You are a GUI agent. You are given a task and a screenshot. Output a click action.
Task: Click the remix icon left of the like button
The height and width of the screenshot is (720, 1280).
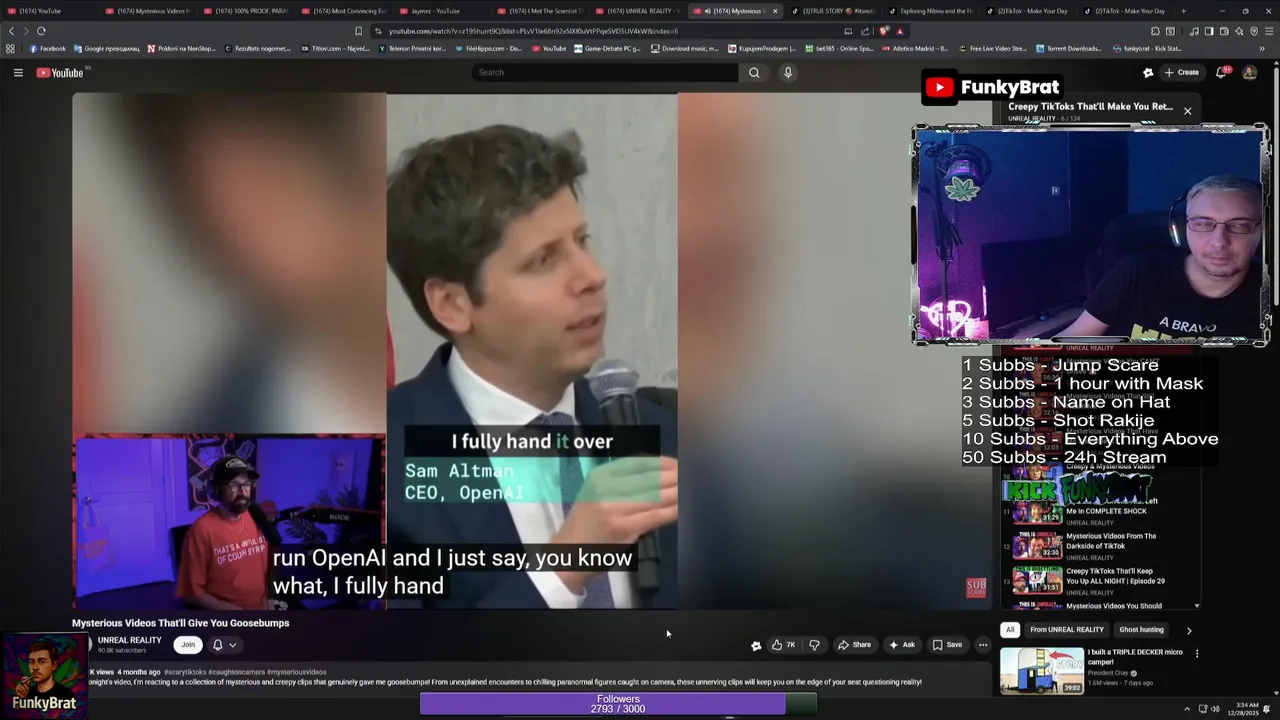(x=756, y=645)
